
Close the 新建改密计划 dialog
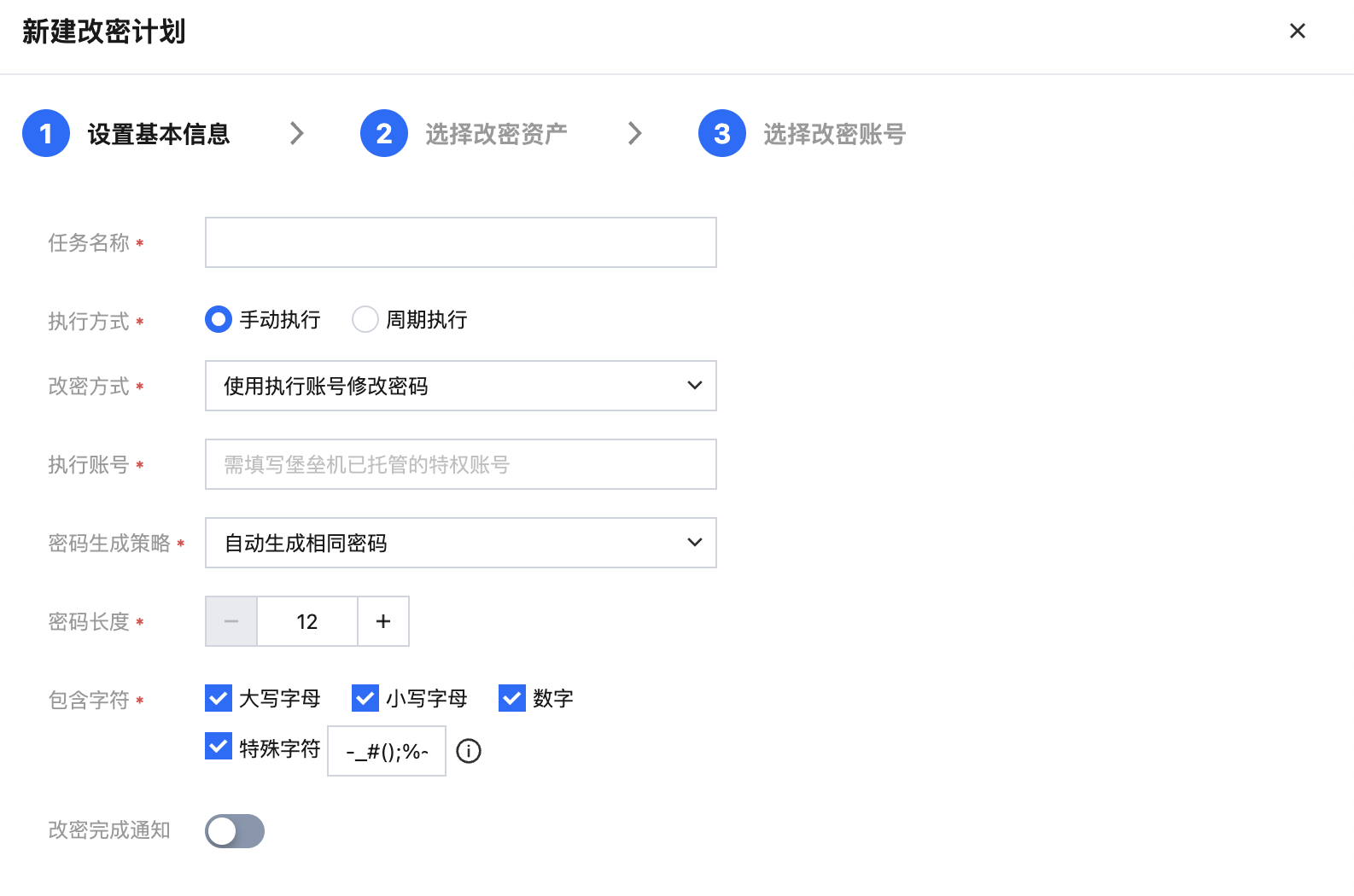coord(1297,32)
